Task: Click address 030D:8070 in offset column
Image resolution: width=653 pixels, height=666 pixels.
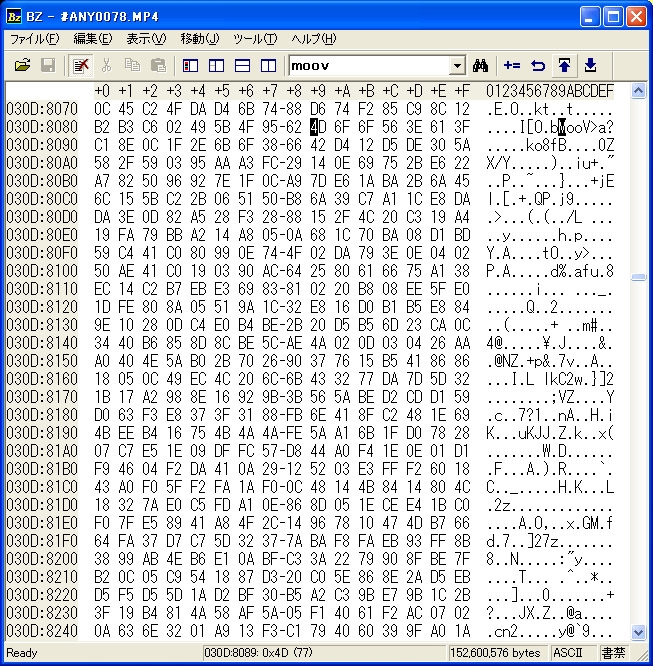Action: (x=42, y=109)
